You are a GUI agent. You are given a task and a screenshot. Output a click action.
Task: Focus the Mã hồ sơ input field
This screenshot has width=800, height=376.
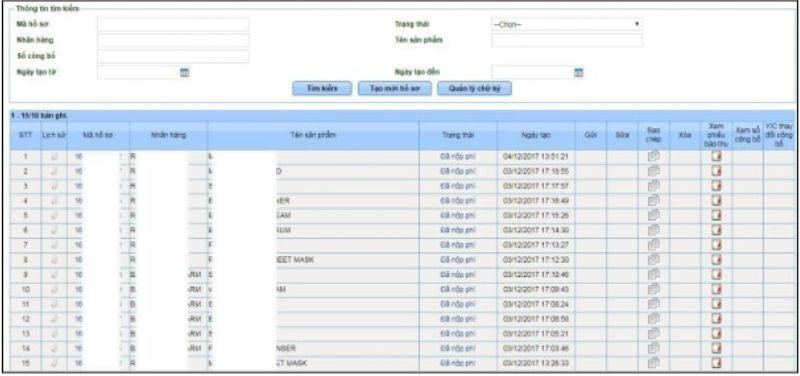click(x=173, y=24)
